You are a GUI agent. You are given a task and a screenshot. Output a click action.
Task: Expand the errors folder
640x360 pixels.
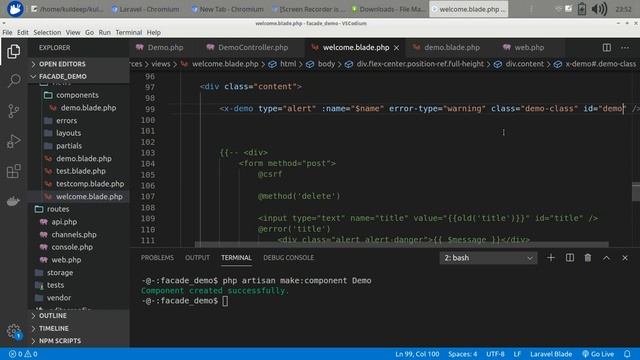[67, 120]
